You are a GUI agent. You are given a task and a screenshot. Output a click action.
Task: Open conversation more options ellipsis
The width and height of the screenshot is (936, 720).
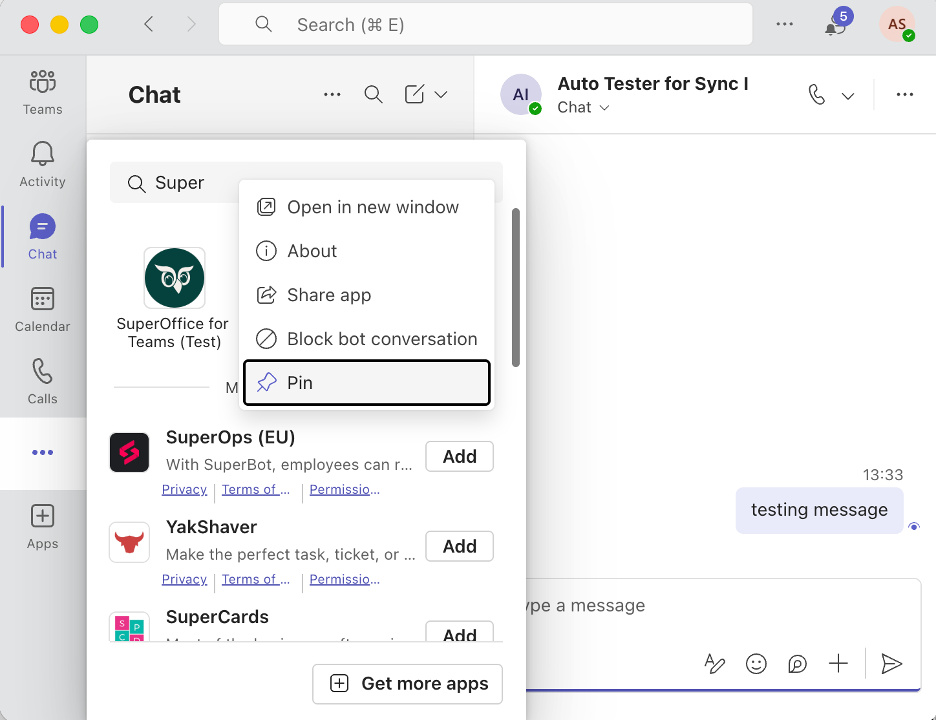[x=904, y=94]
